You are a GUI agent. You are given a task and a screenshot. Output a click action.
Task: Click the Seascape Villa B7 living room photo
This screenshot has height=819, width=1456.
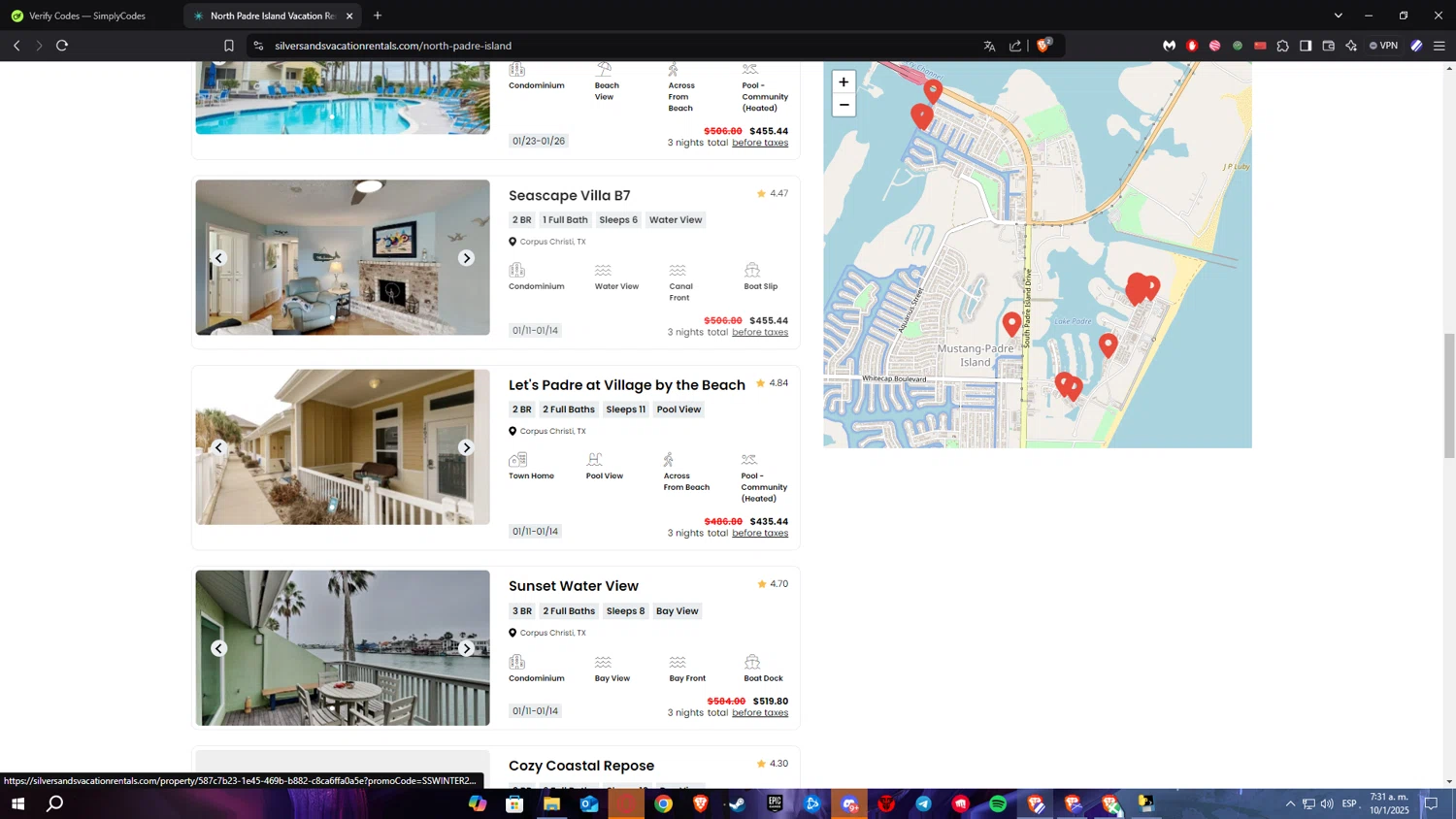[x=343, y=257]
